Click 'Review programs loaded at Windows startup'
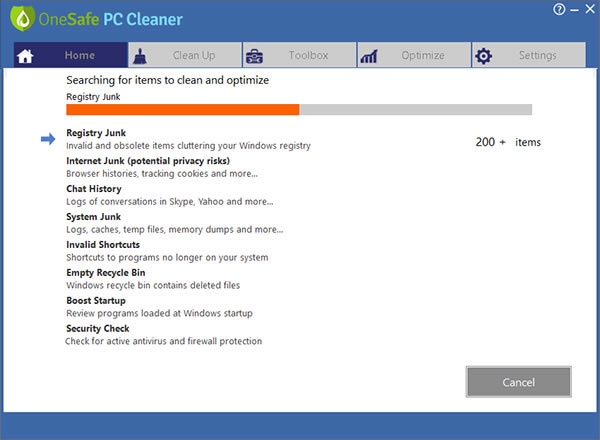 tap(159, 313)
